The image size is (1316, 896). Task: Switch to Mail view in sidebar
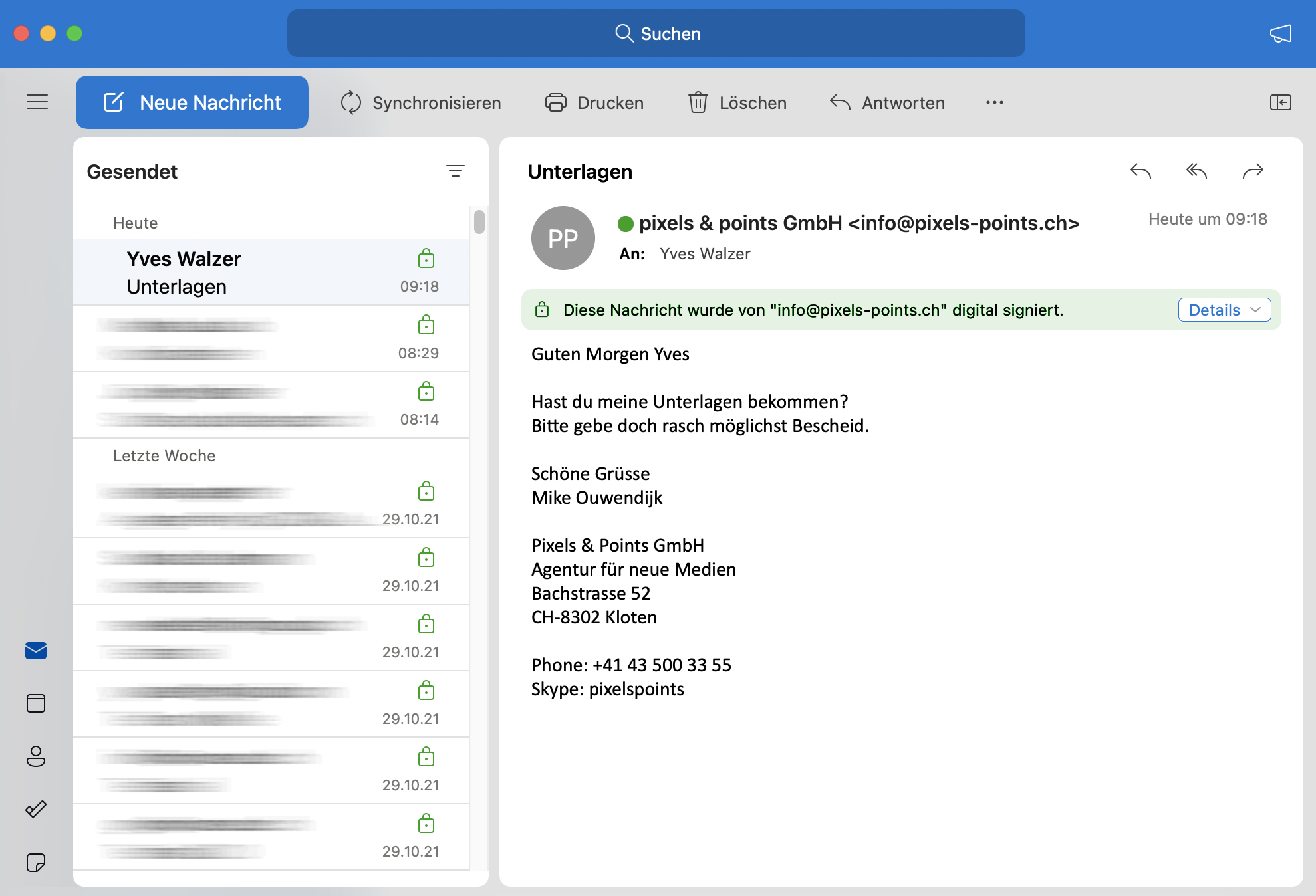click(36, 650)
